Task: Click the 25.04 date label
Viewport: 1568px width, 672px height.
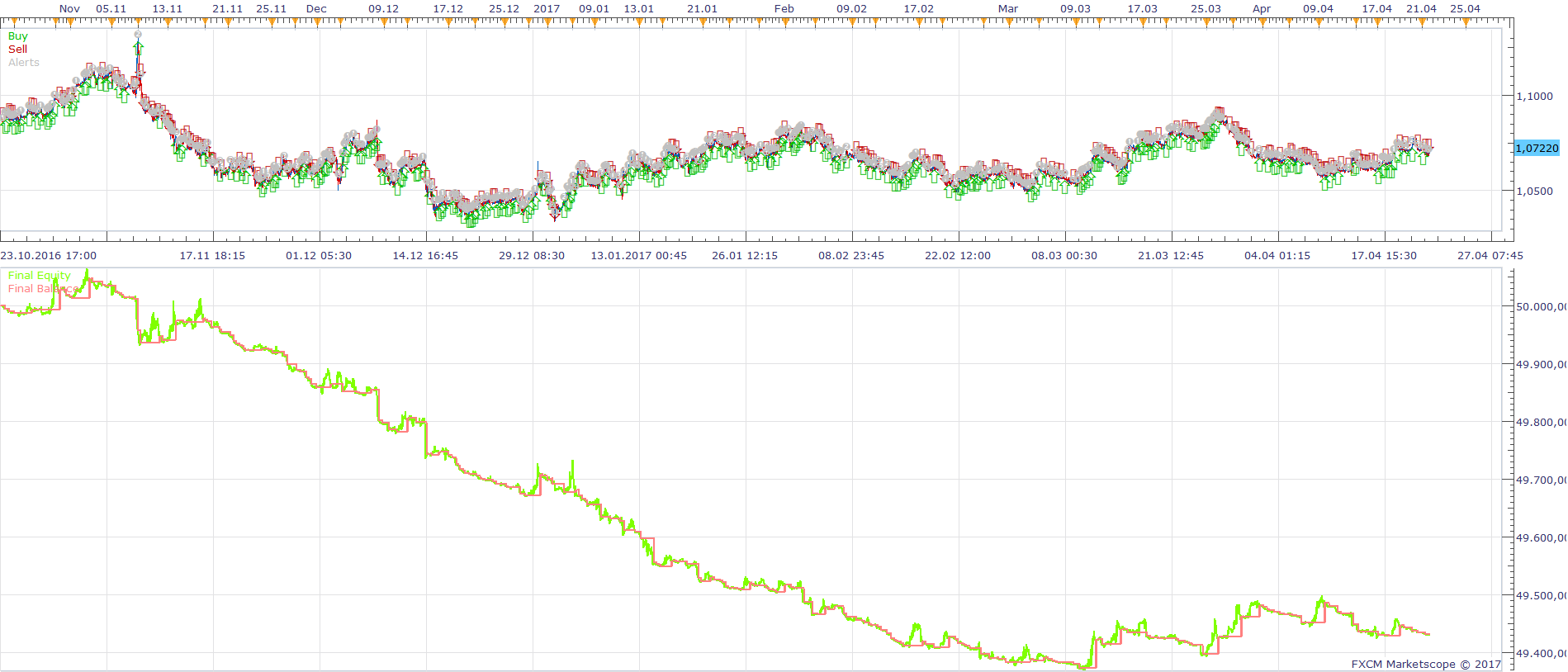Action: coord(1466,9)
